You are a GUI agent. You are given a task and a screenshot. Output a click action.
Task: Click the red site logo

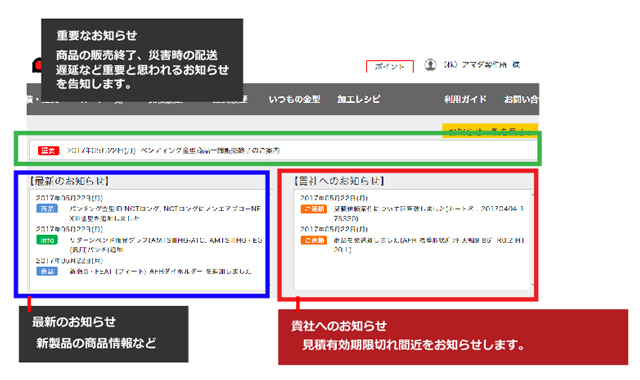37,65
